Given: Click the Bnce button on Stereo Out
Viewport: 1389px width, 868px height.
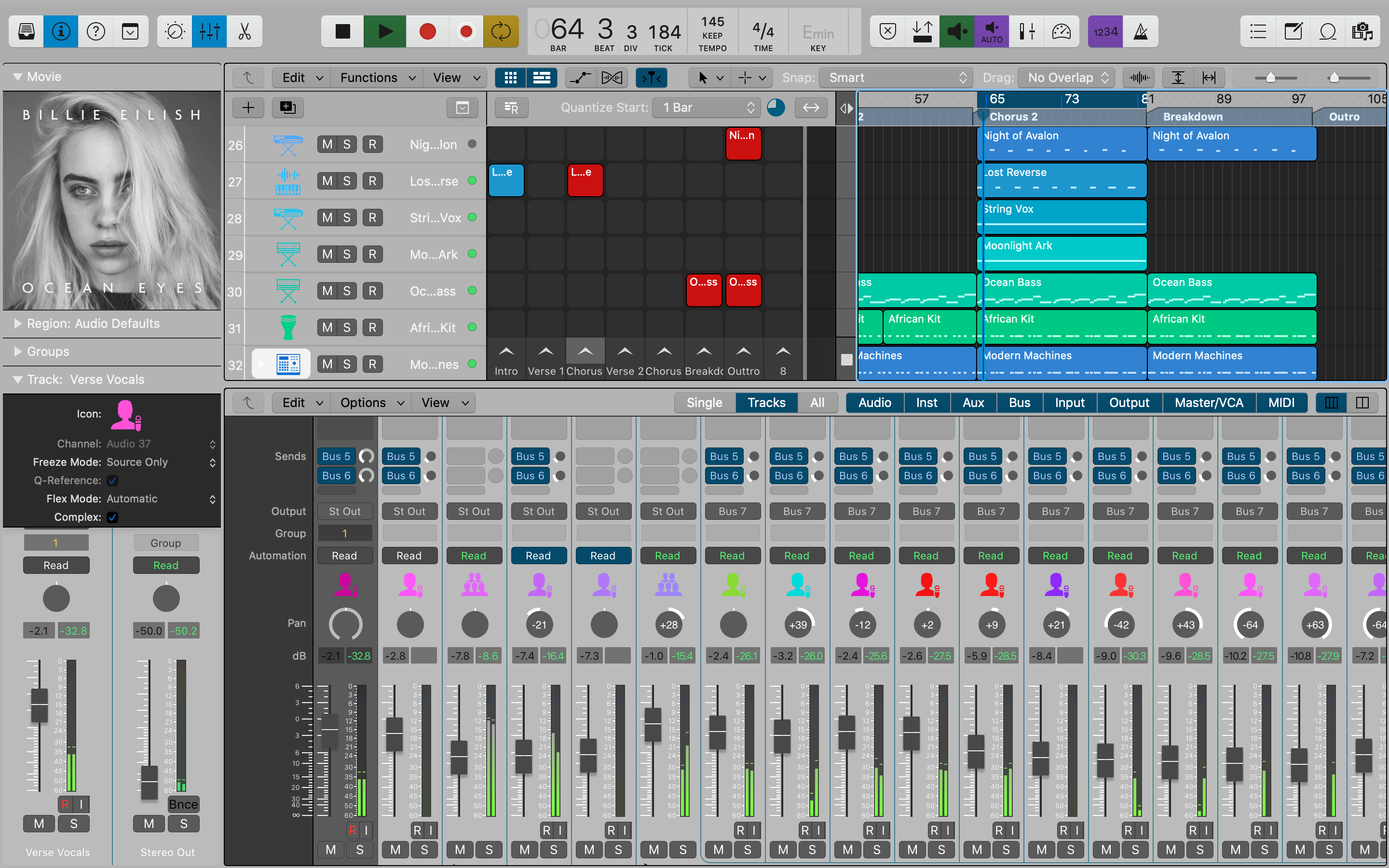Looking at the screenshot, I should tap(183, 804).
